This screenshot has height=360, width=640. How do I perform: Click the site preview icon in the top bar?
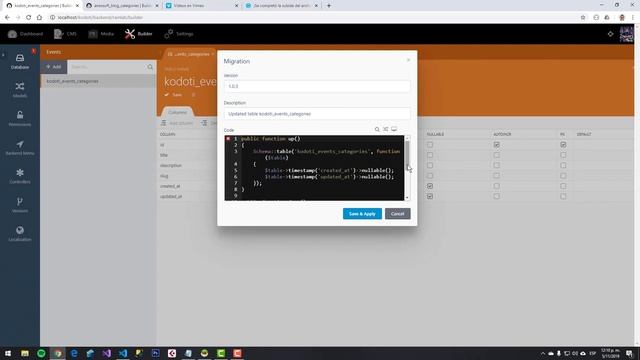[610, 34]
